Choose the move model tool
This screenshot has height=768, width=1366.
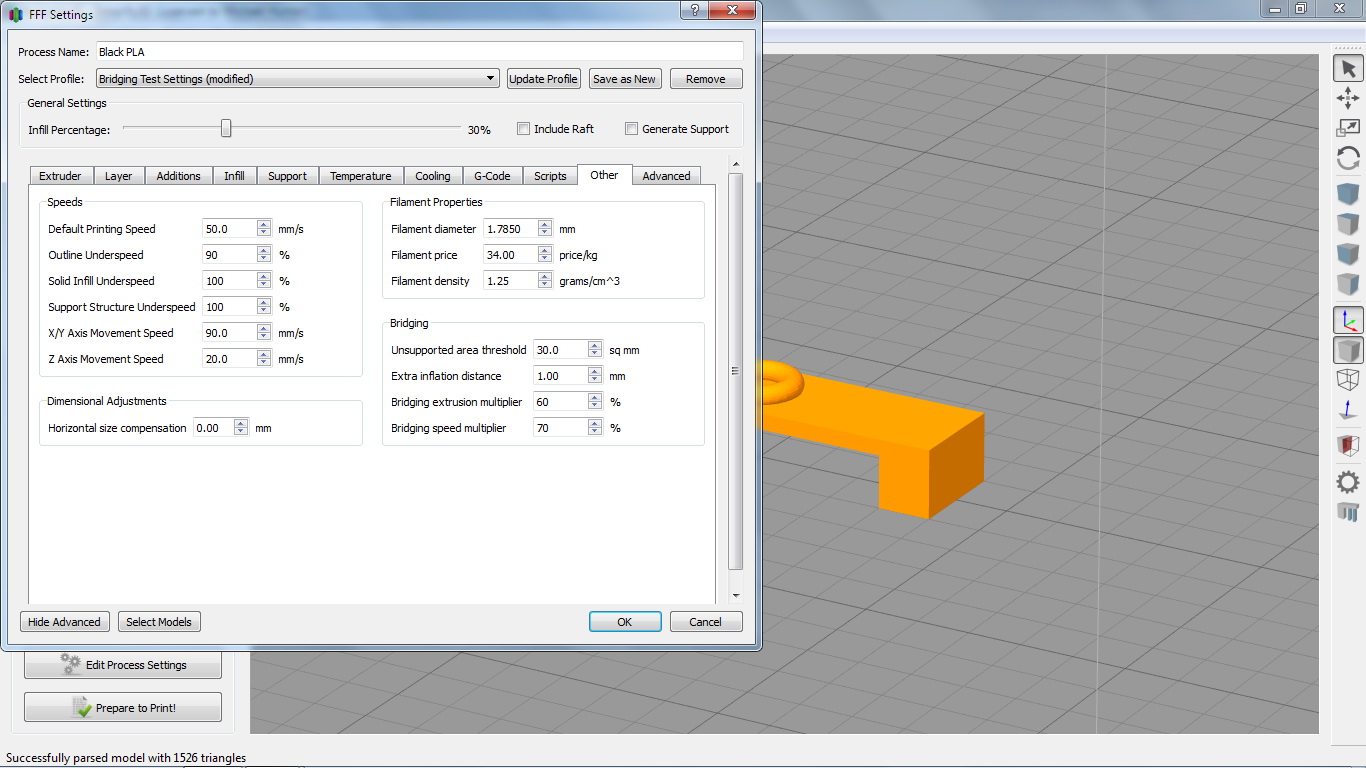point(1348,98)
